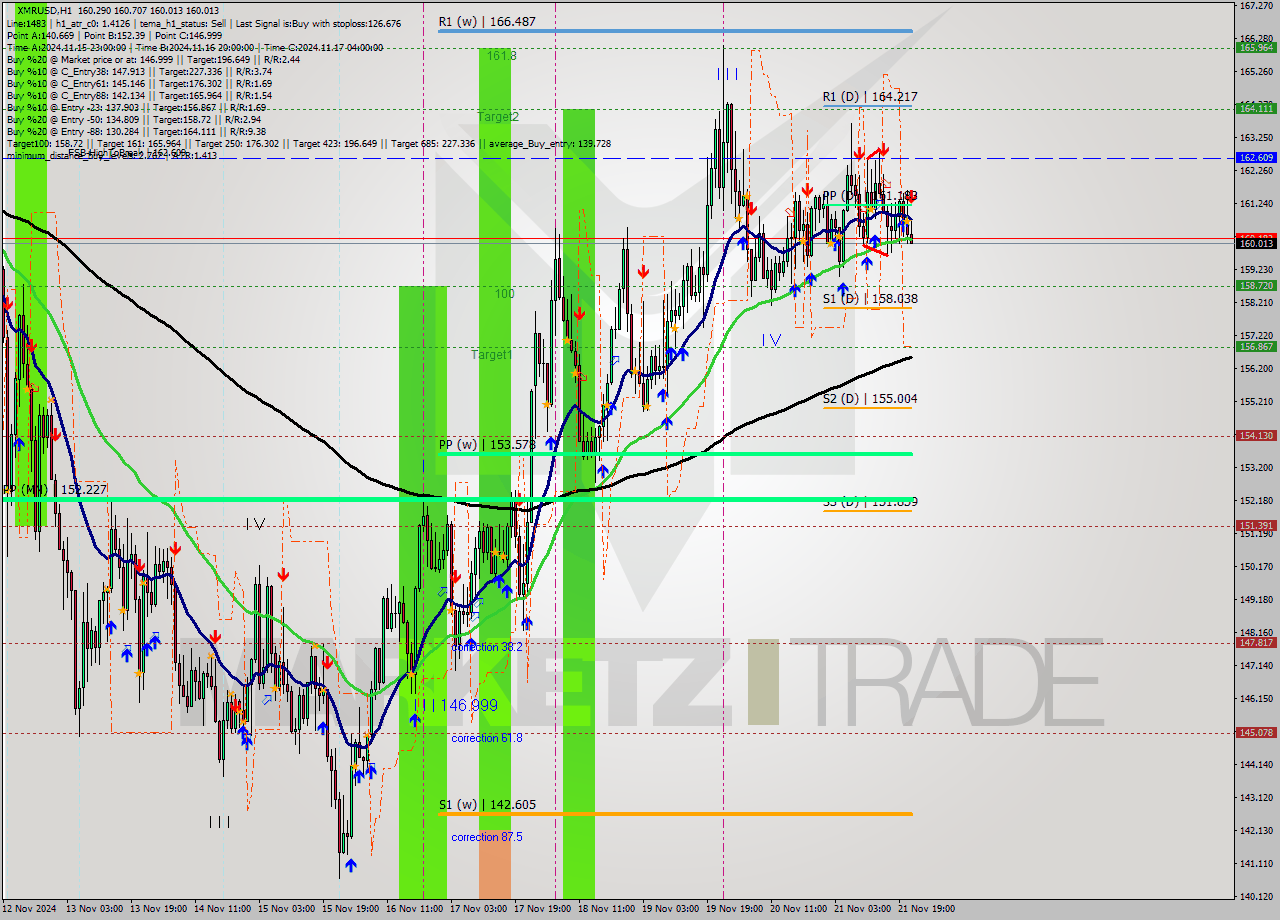
Task: Click the red 154.130 price tag
Action: (1256, 435)
